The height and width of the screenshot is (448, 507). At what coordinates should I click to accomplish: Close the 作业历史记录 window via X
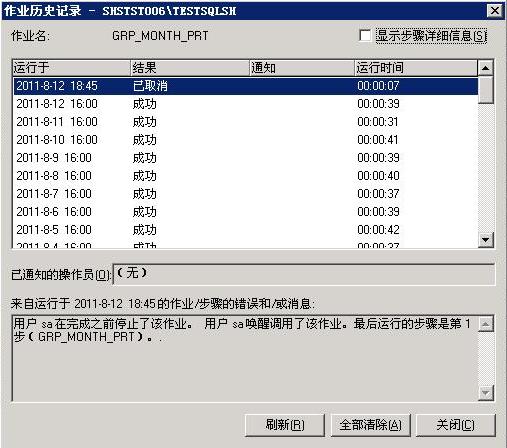[x=495, y=11]
